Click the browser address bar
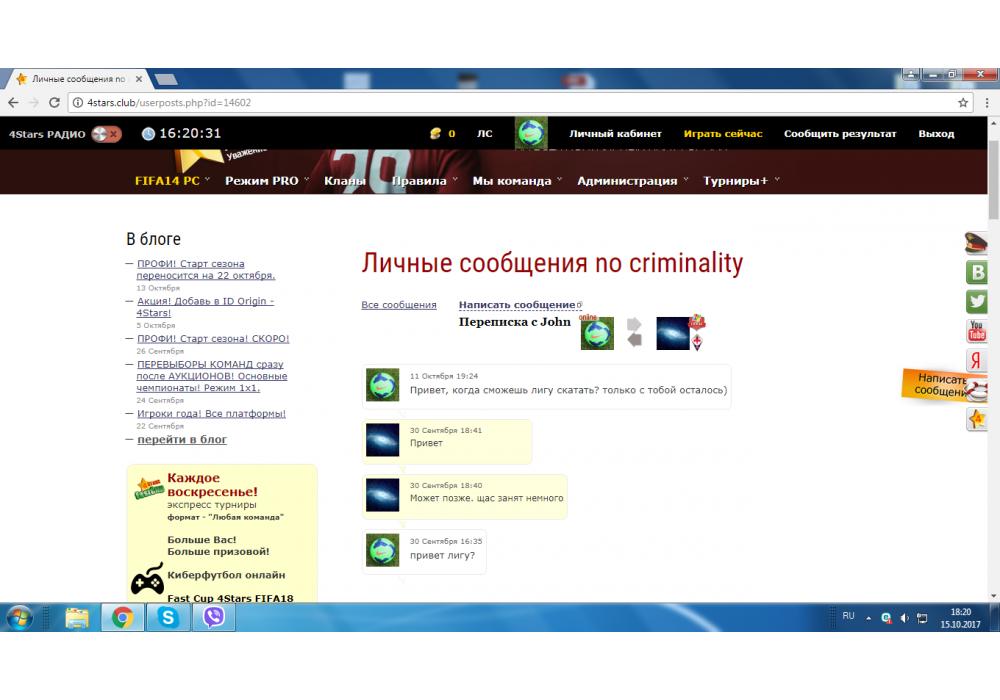The height and width of the screenshot is (700, 1000). click(x=500, y=102)
